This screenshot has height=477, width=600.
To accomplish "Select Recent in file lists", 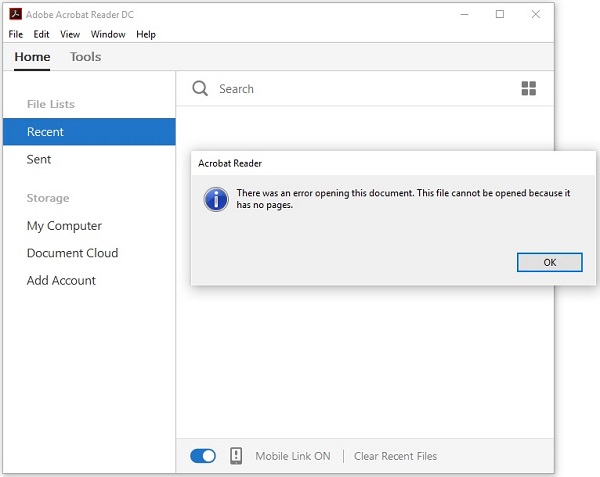I will click(89, 132).
